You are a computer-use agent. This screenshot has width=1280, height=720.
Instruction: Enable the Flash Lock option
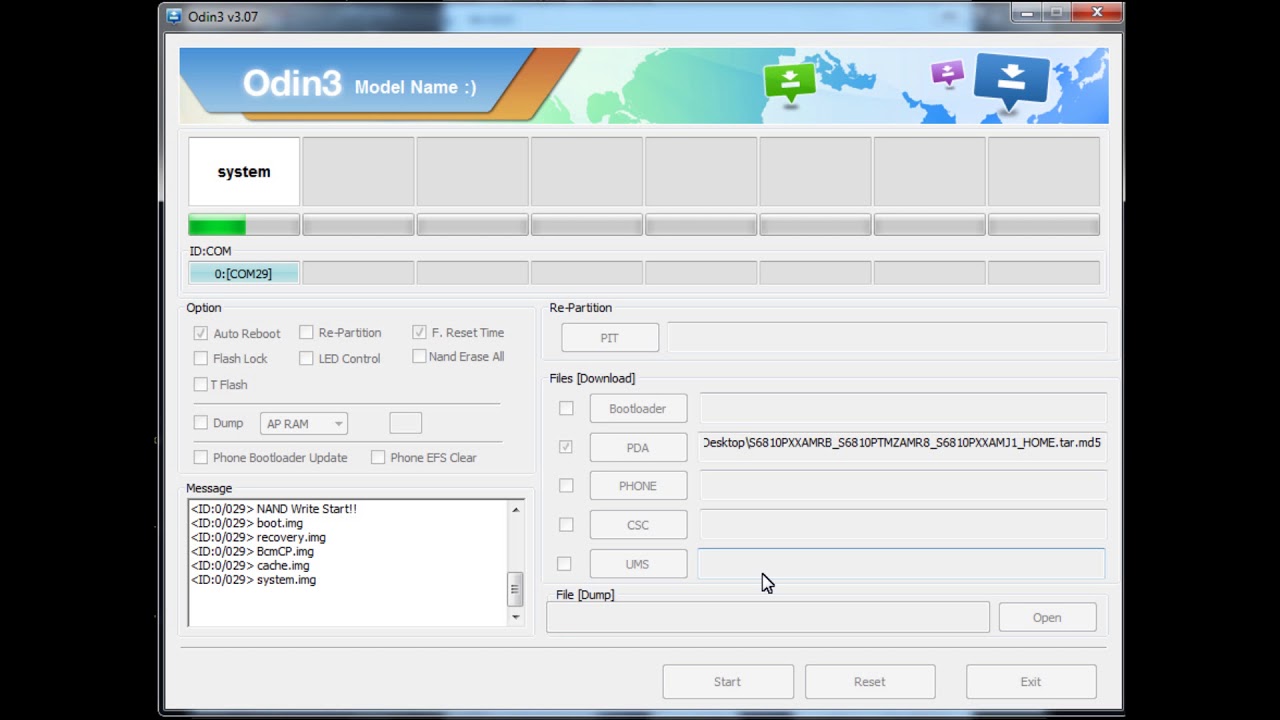(x=201, y=358)
